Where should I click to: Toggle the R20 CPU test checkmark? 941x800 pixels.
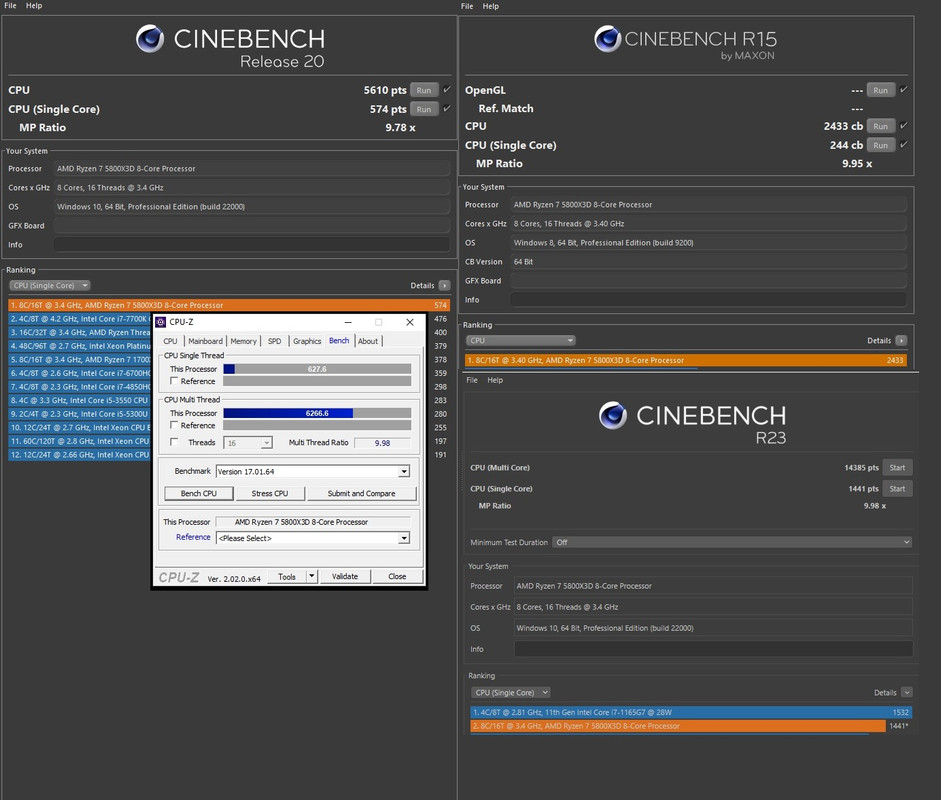pos(447,89)
